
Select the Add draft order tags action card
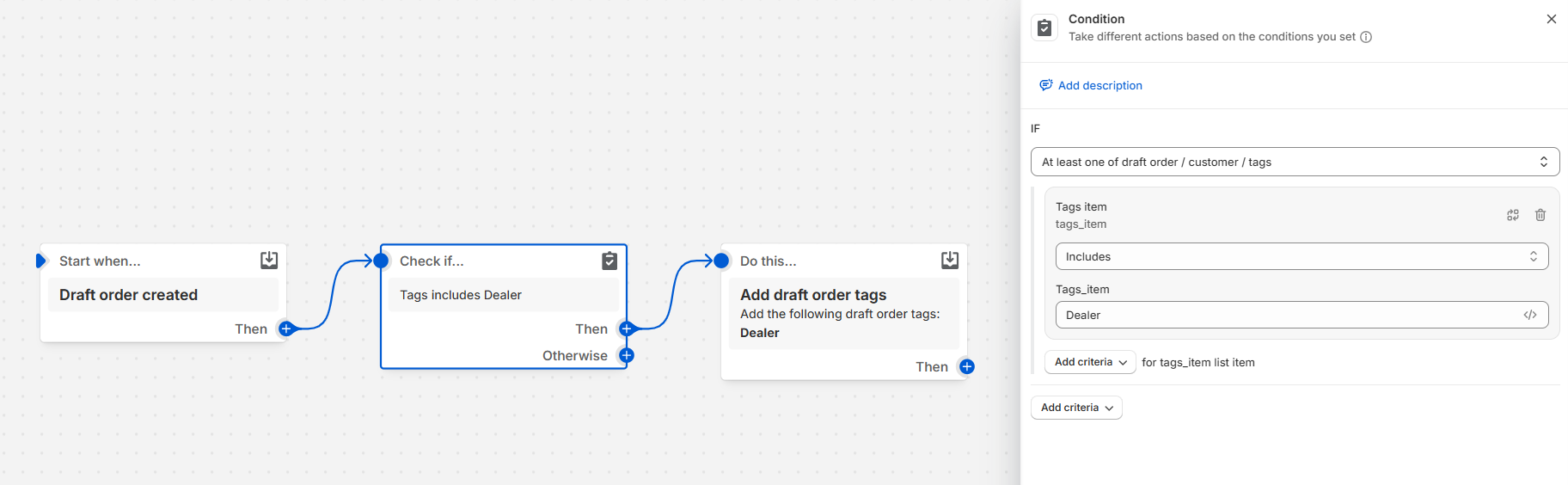click(844, 313)
